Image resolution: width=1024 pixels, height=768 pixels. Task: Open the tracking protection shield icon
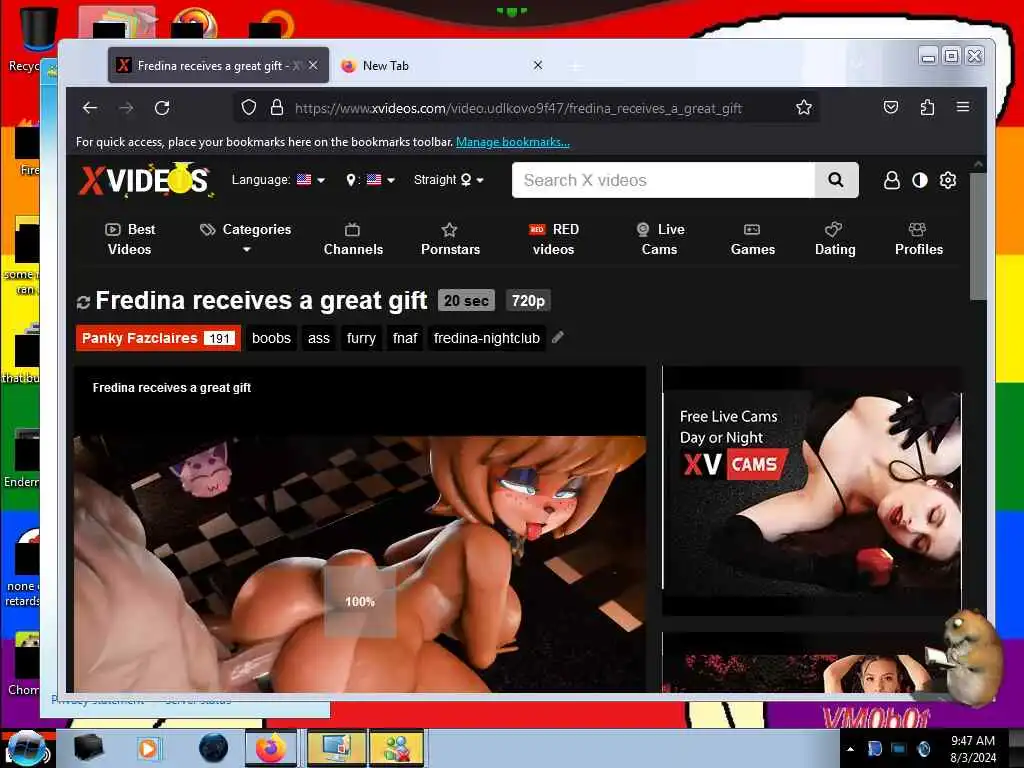coord(249,108)
